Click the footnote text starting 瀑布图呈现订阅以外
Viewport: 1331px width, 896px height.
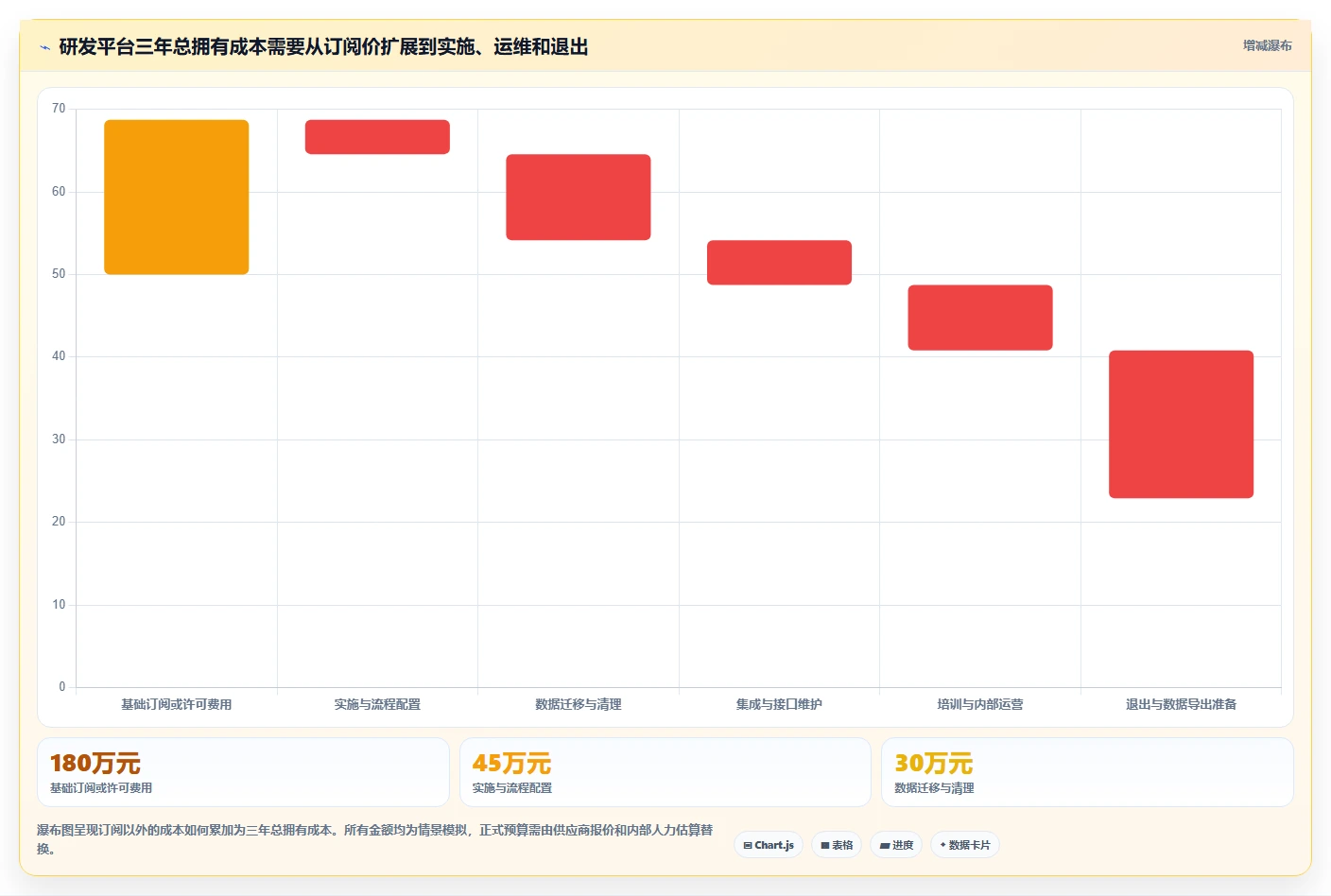[375, 839]
